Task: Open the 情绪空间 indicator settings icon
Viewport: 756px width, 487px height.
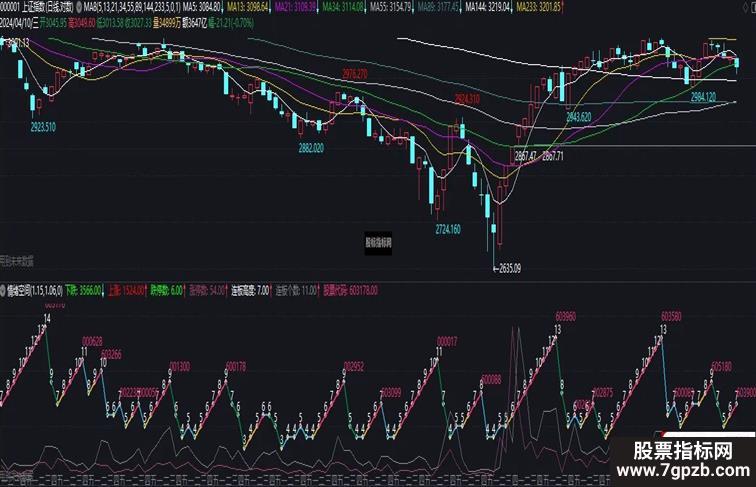Action: point(2,291)
